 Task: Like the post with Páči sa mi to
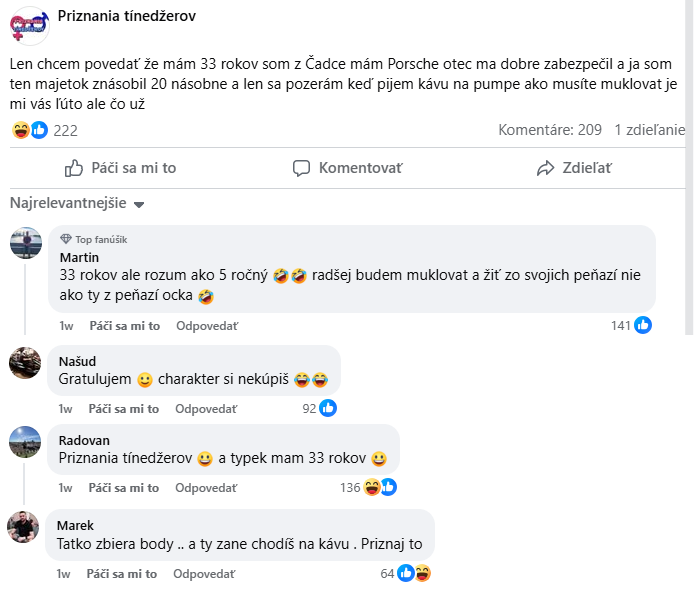(120, 168)
